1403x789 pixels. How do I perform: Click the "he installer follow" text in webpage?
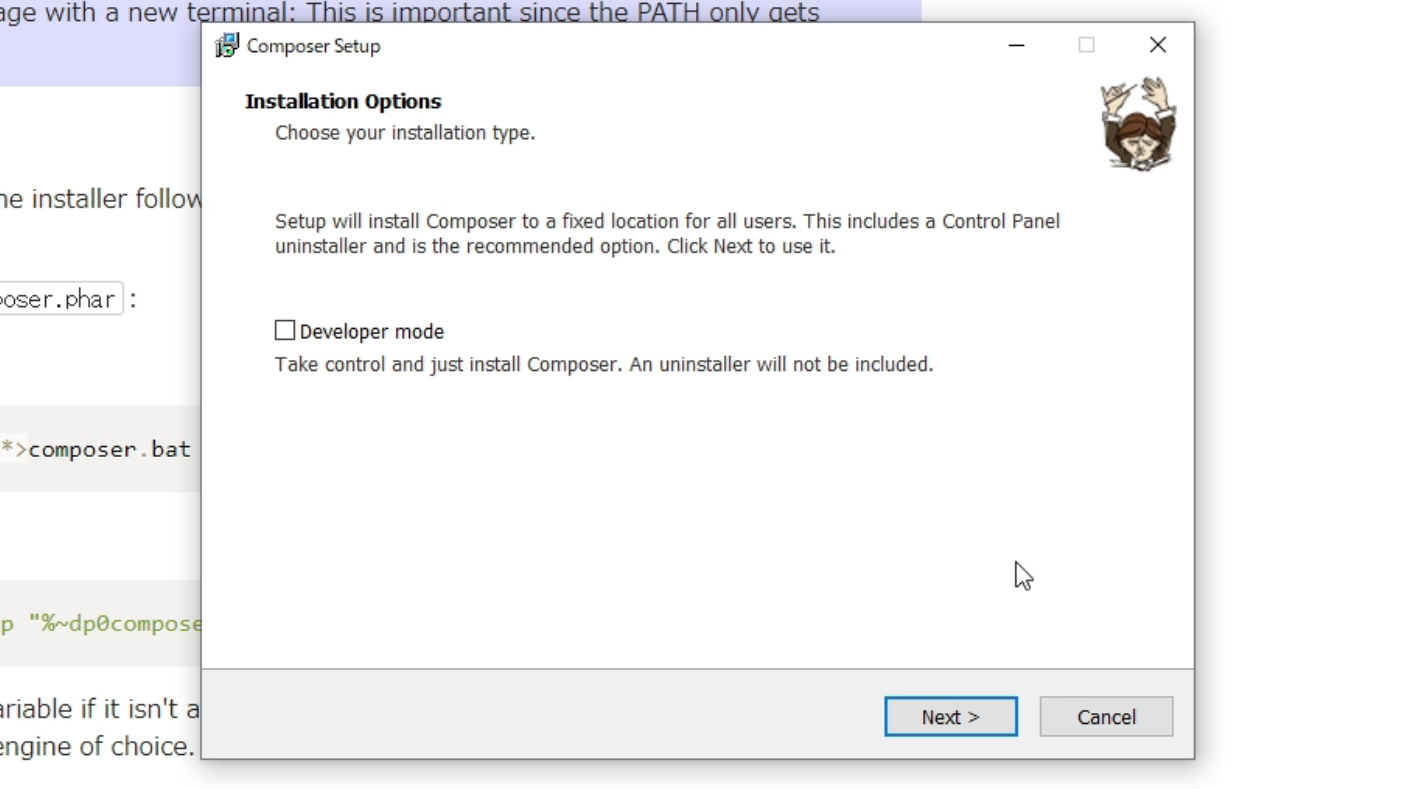pyautogui.click(x=100, y=199)
